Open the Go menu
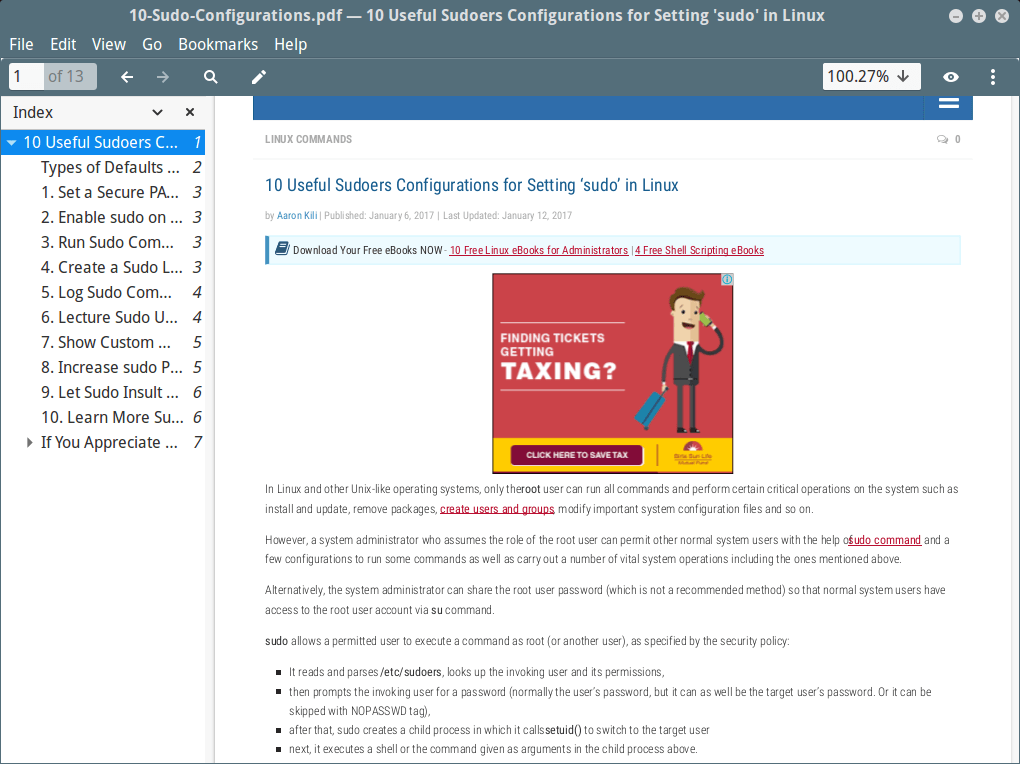 click(x=152, y=44)
